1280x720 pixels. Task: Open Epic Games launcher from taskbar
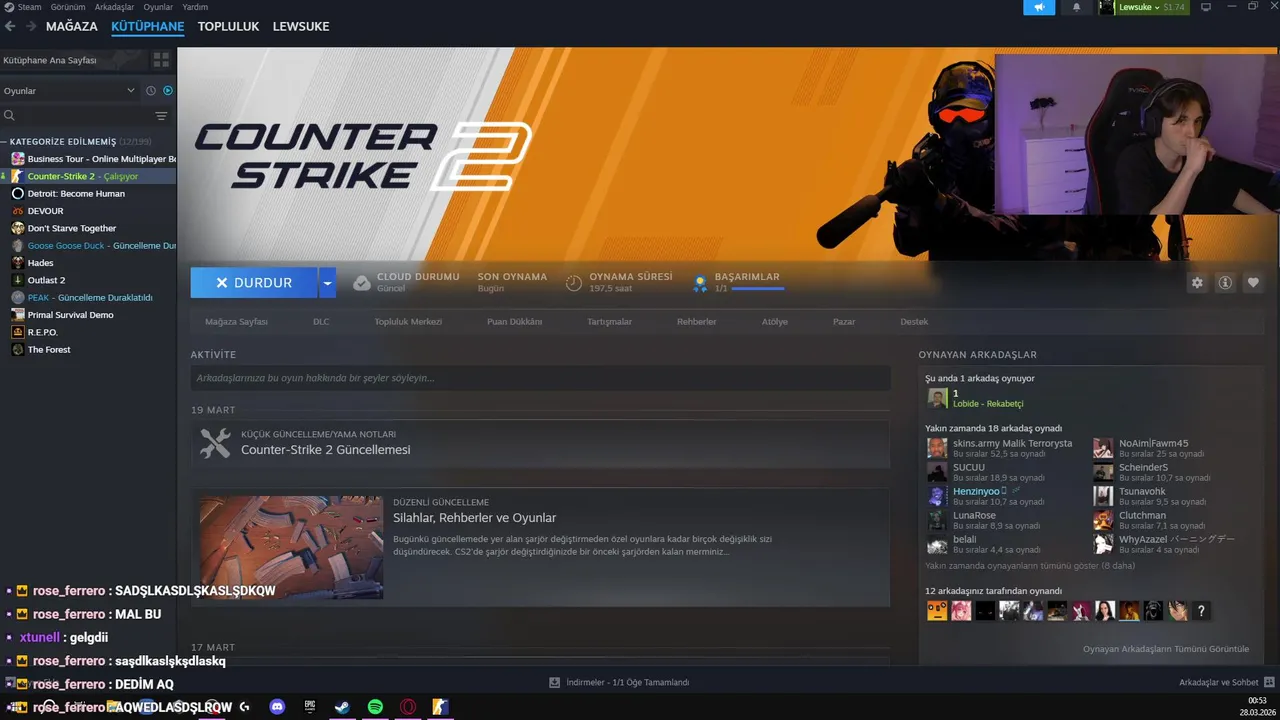[x=310, y=707]
